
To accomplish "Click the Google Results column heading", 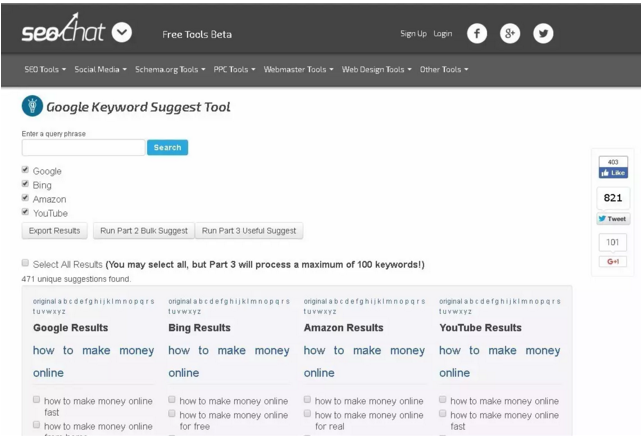I will [x=71, y=328].
